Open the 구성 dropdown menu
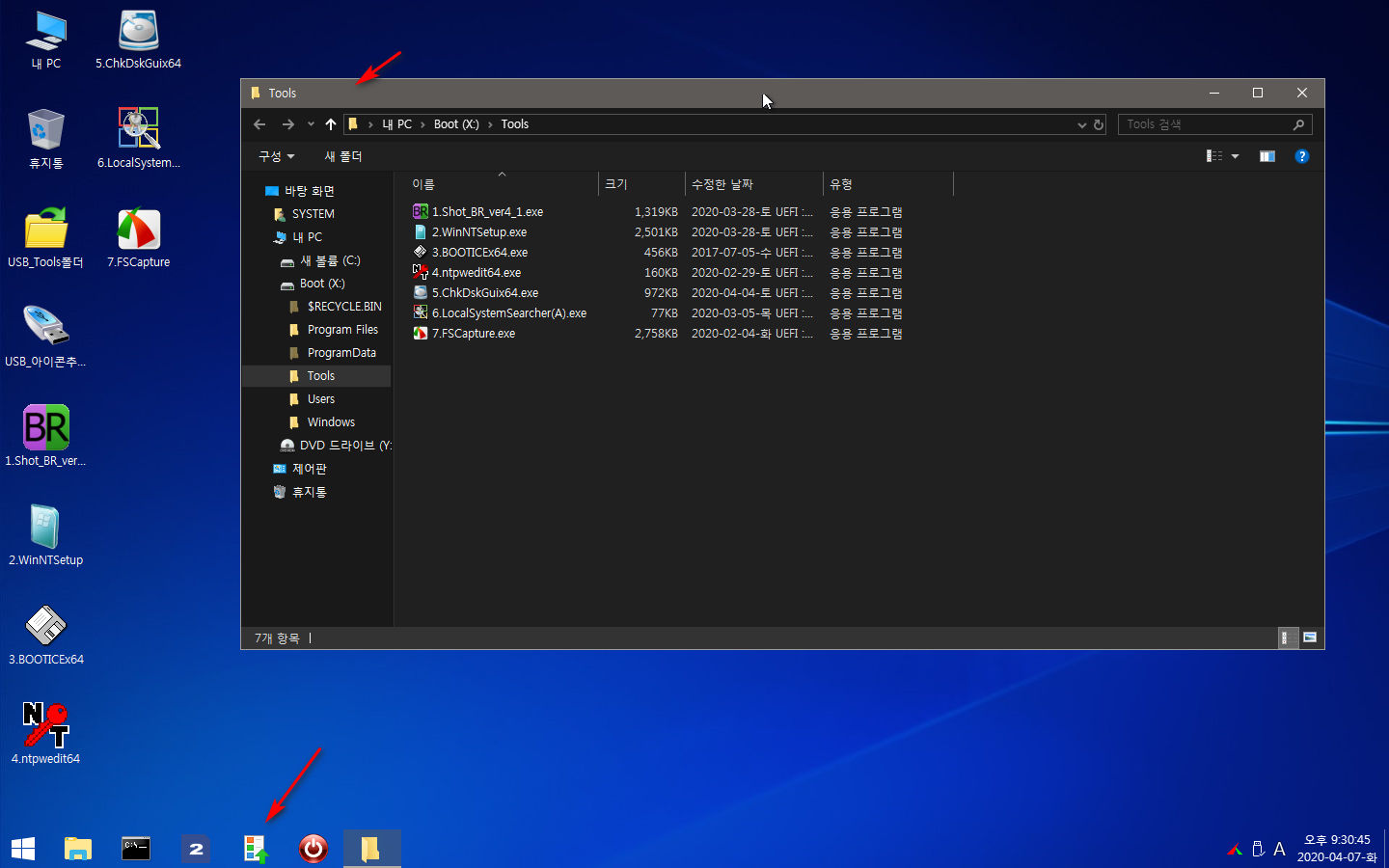The image size is (1389, 868). [276, 156]
